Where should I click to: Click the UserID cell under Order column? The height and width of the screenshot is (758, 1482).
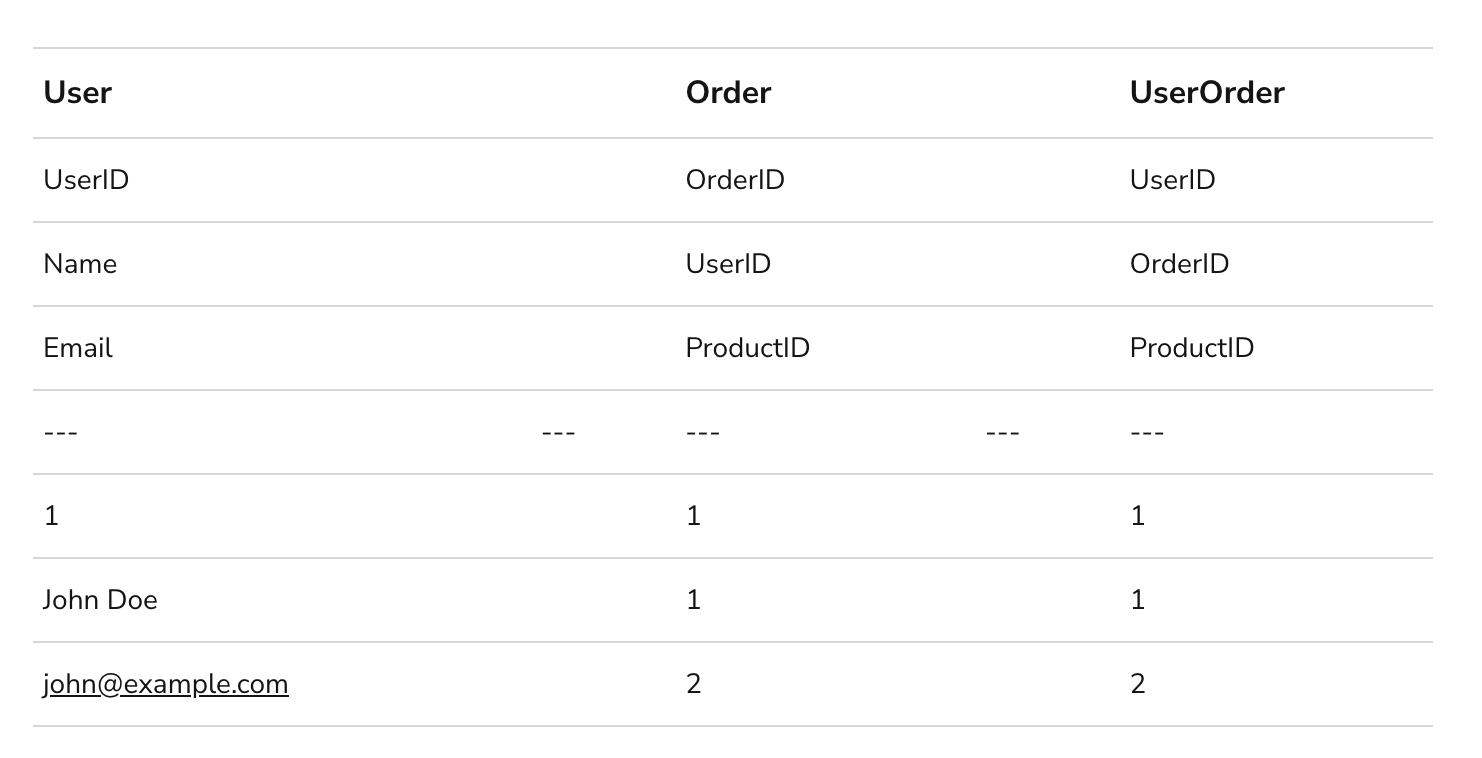click(x=728, y=264)
